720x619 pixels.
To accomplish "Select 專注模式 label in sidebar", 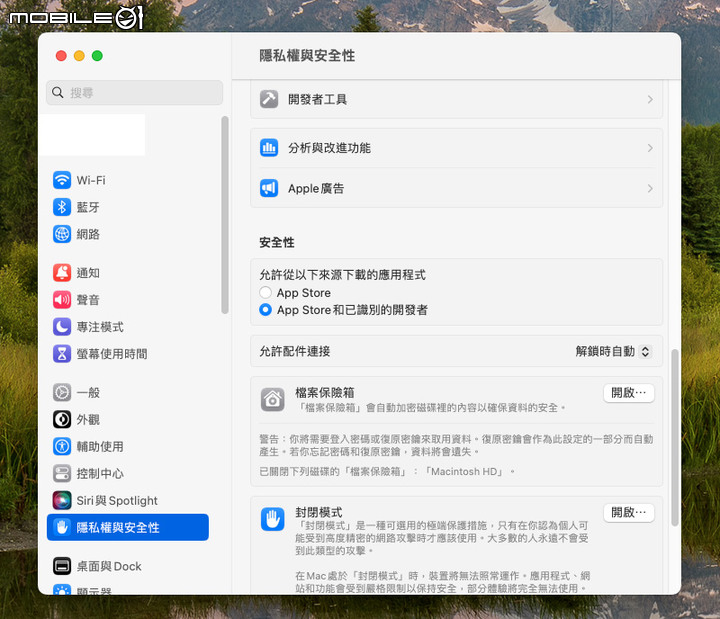I will 100,327.
